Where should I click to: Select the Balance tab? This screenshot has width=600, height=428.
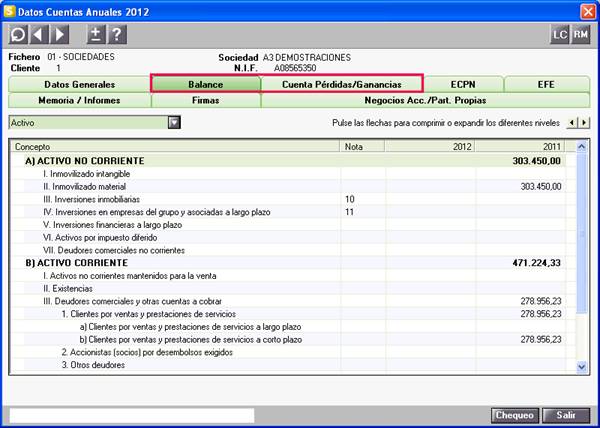(205, 85)
